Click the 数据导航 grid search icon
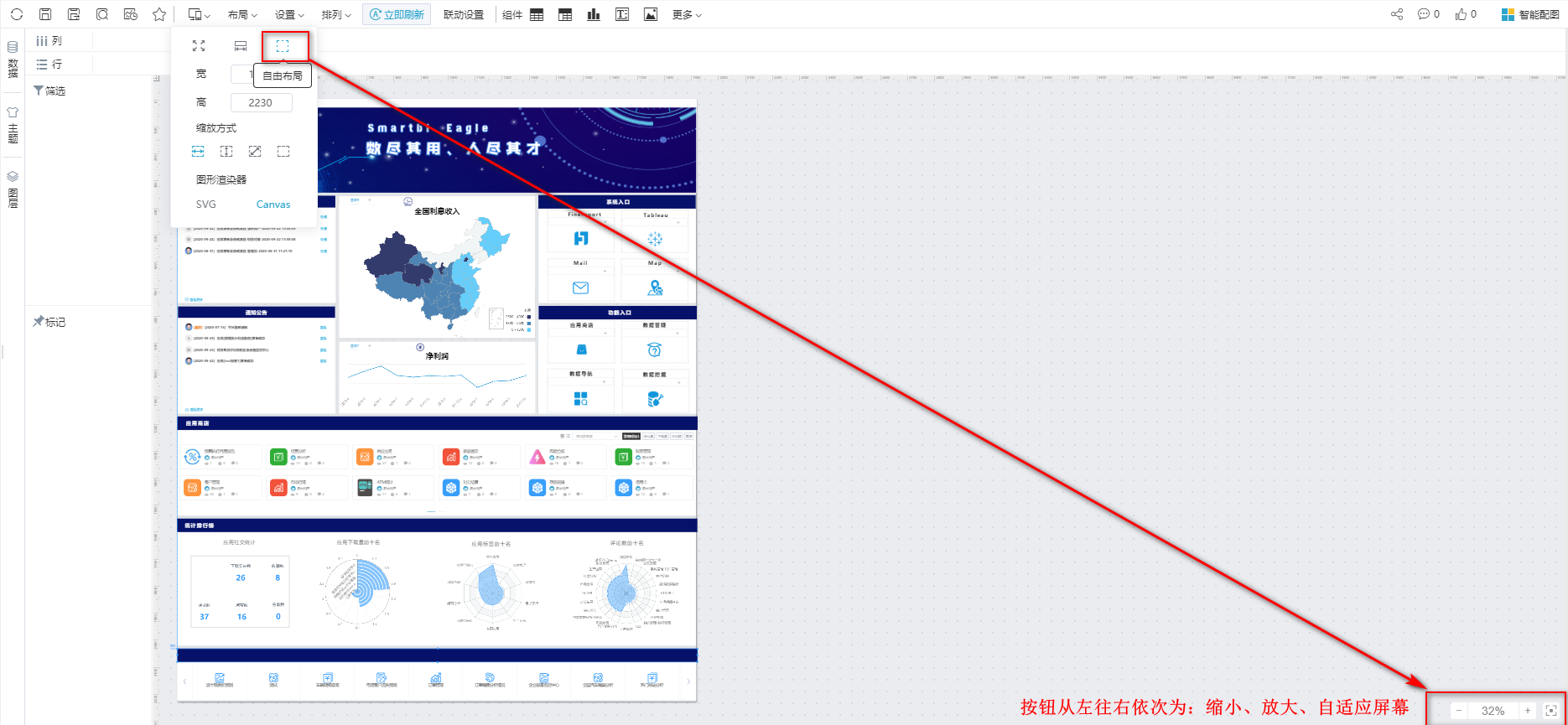The width and height of the screenshot is (1568, 725). click(x=581, y=399)
